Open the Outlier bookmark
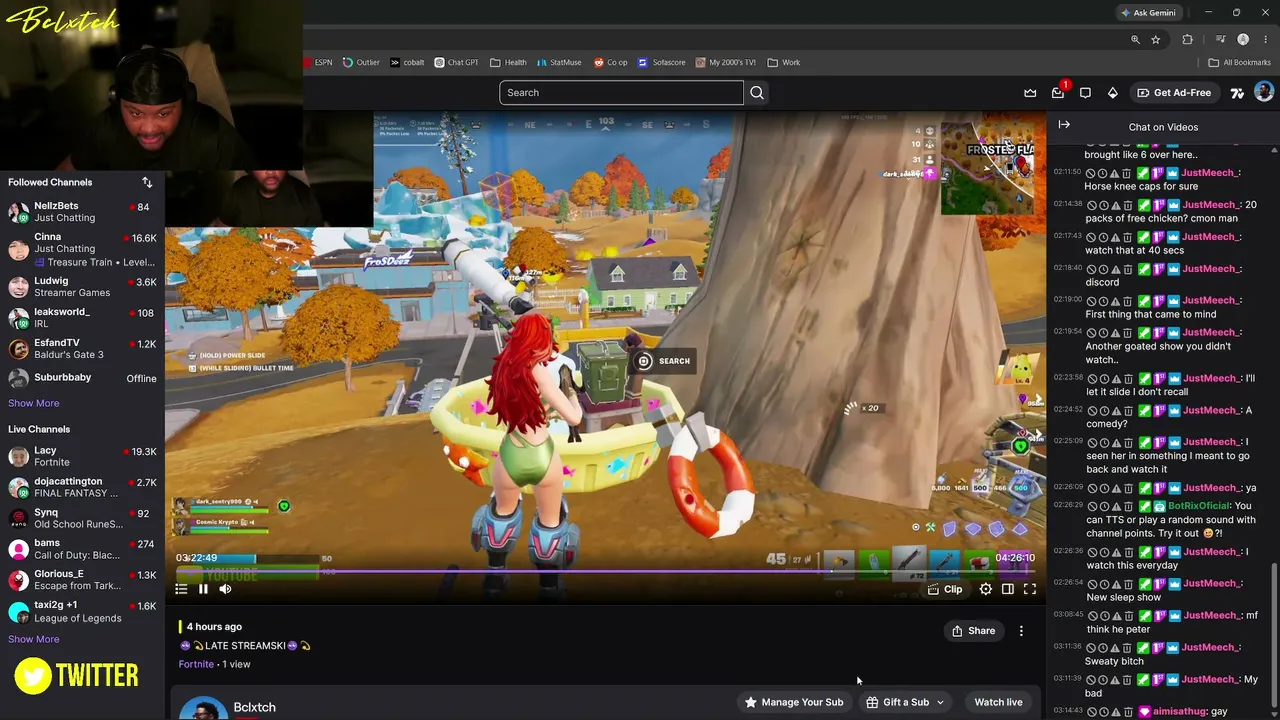This screenshot has width=1280, height=720. (x=361, y=62)
